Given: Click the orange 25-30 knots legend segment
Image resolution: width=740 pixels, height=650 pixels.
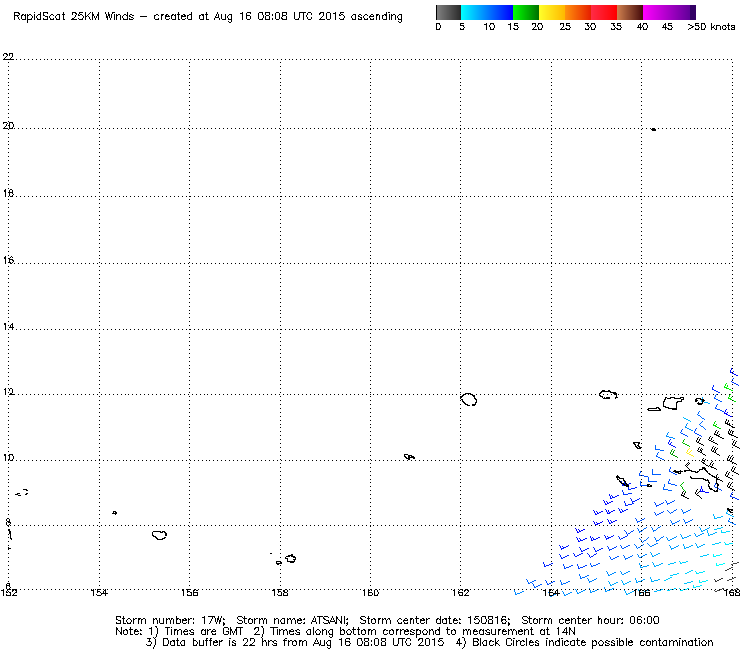Looking at the screenshot, I should [578, 12].
